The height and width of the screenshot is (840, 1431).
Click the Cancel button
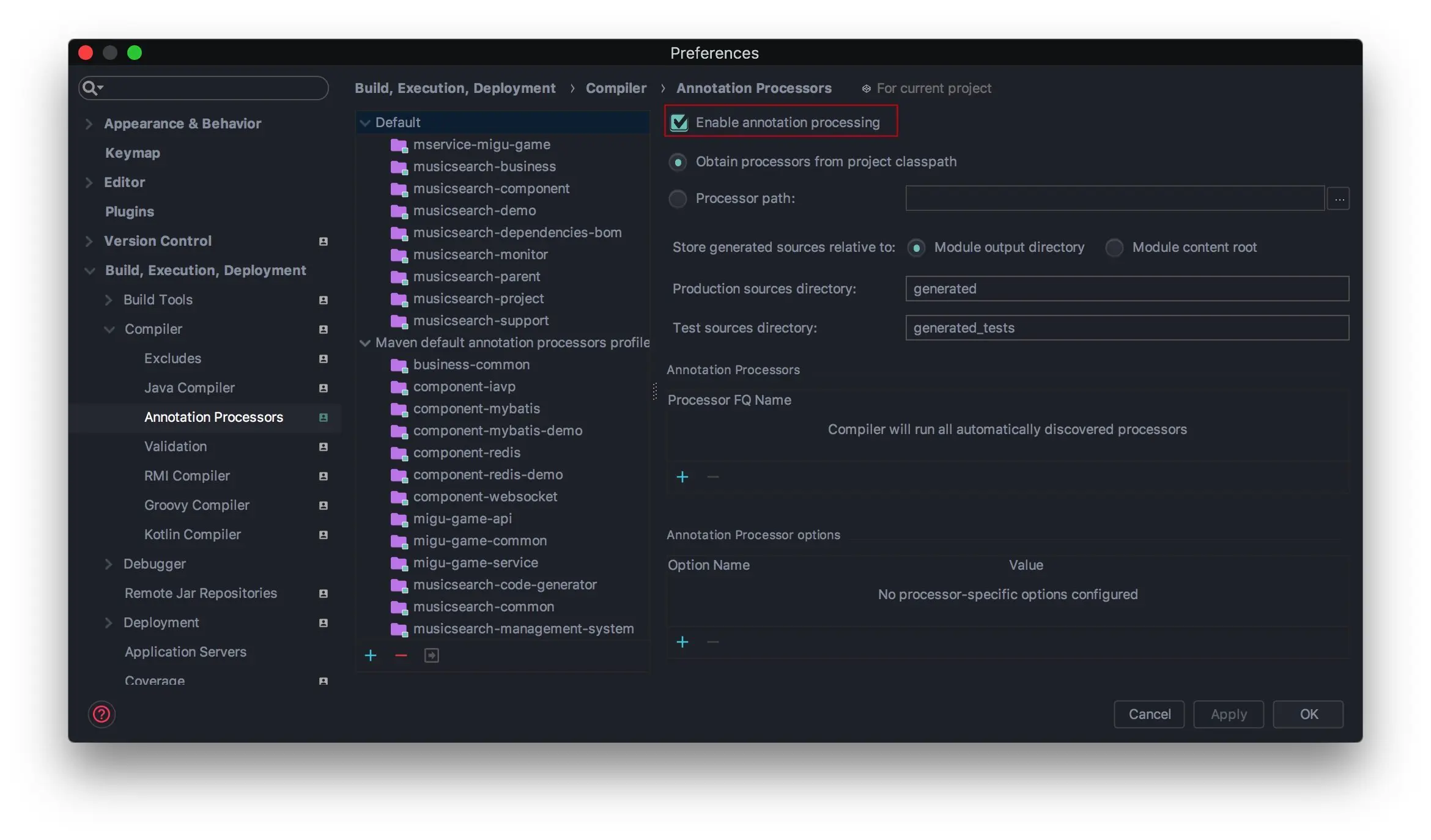click(x=1149, y=714)
